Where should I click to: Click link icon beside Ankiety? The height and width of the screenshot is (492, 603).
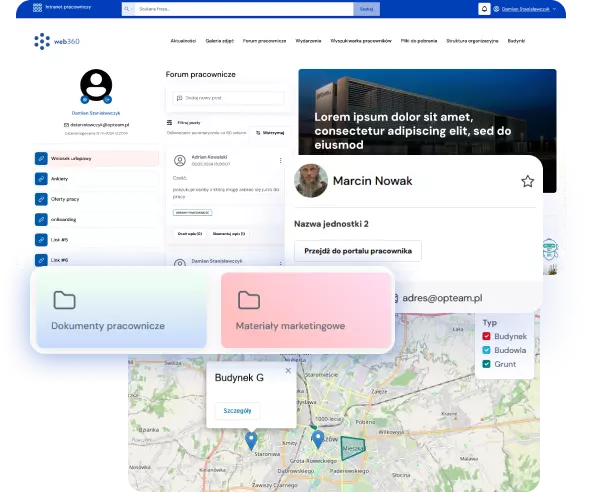point(41,179)
